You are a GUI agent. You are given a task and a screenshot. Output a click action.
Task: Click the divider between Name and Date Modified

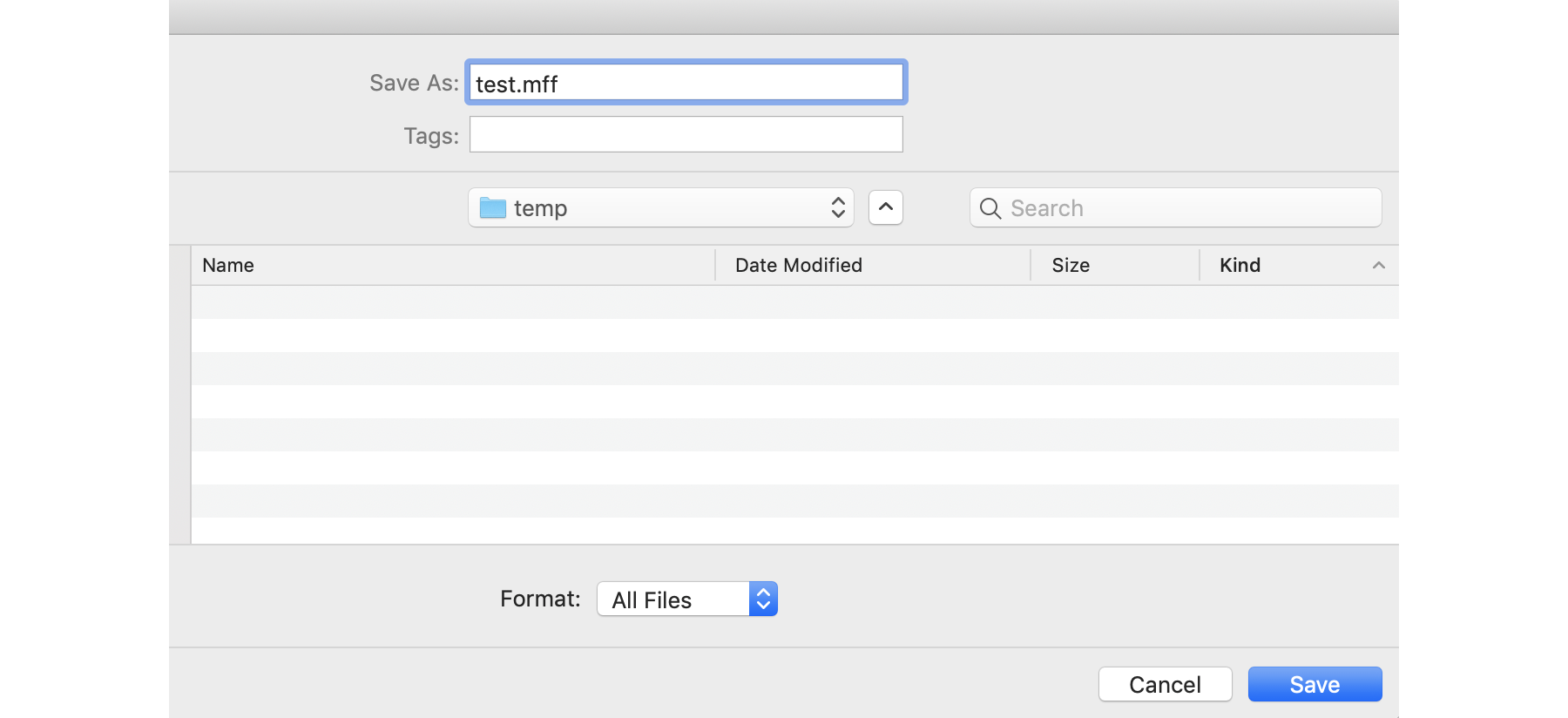715,265
